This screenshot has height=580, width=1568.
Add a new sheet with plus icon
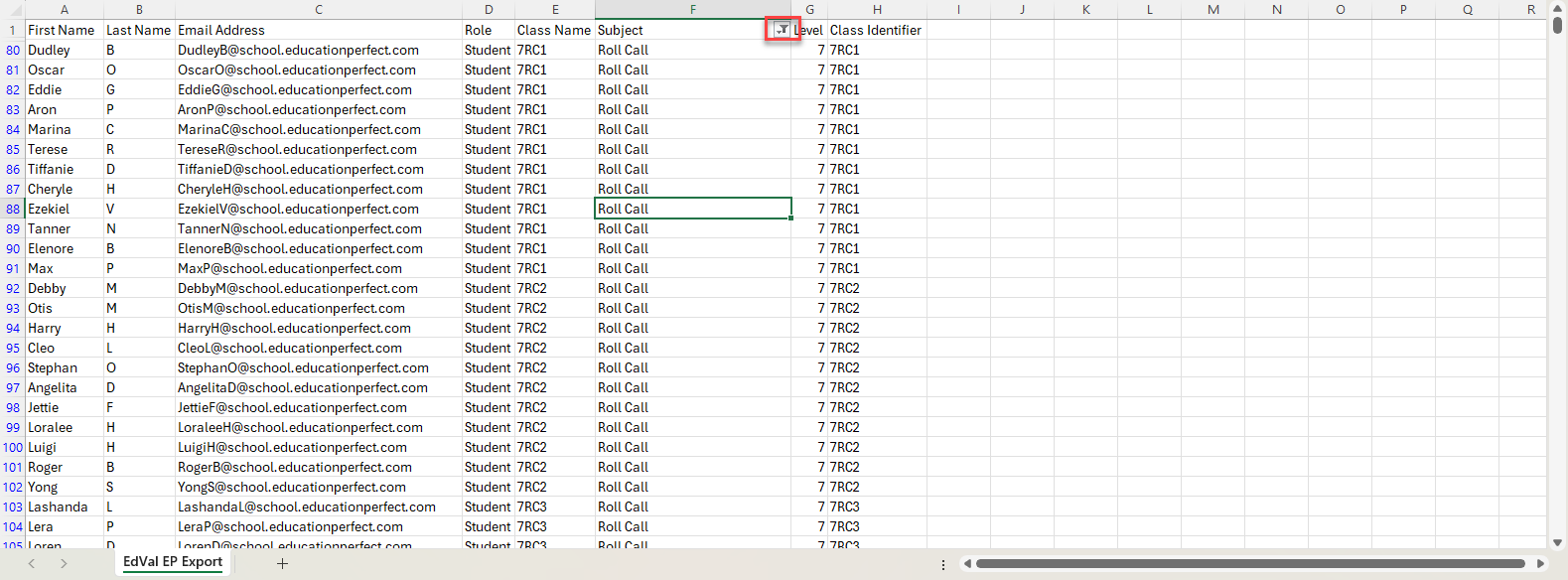click(282, 563)
